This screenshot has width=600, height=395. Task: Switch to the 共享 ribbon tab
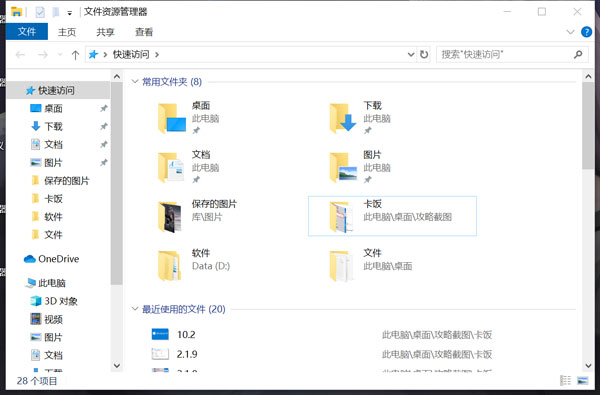pyautogui.click(x=105, y=32)
